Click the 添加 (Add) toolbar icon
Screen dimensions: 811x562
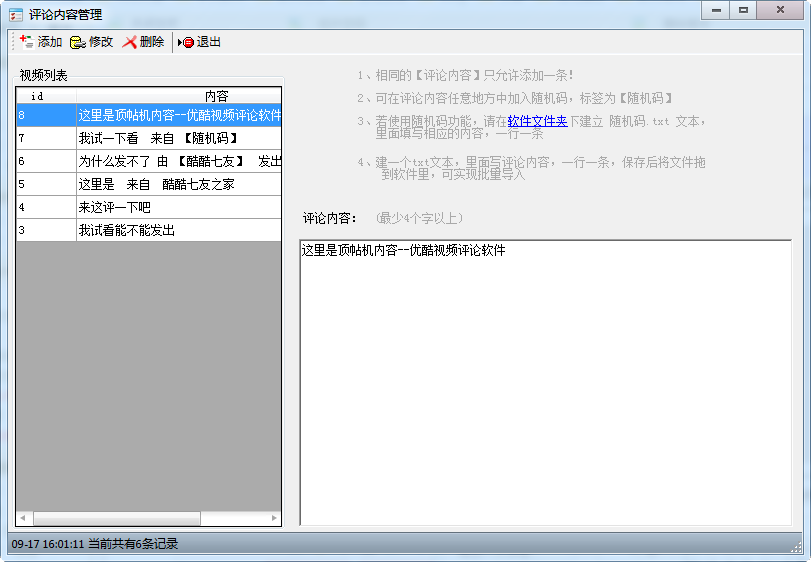point(27,42)
